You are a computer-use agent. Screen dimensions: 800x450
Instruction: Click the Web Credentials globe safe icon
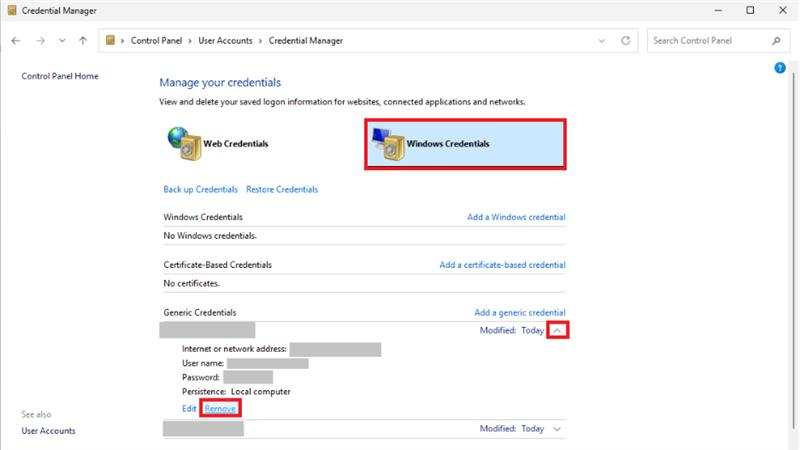pyautogui.click(x=184, y=143)
